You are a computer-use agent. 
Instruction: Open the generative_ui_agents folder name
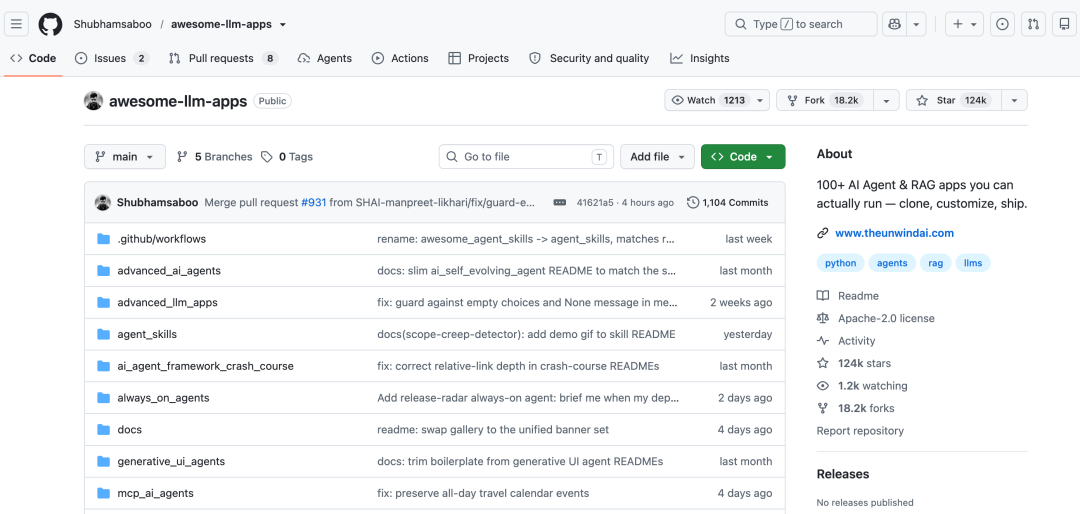tap(171, 462)
